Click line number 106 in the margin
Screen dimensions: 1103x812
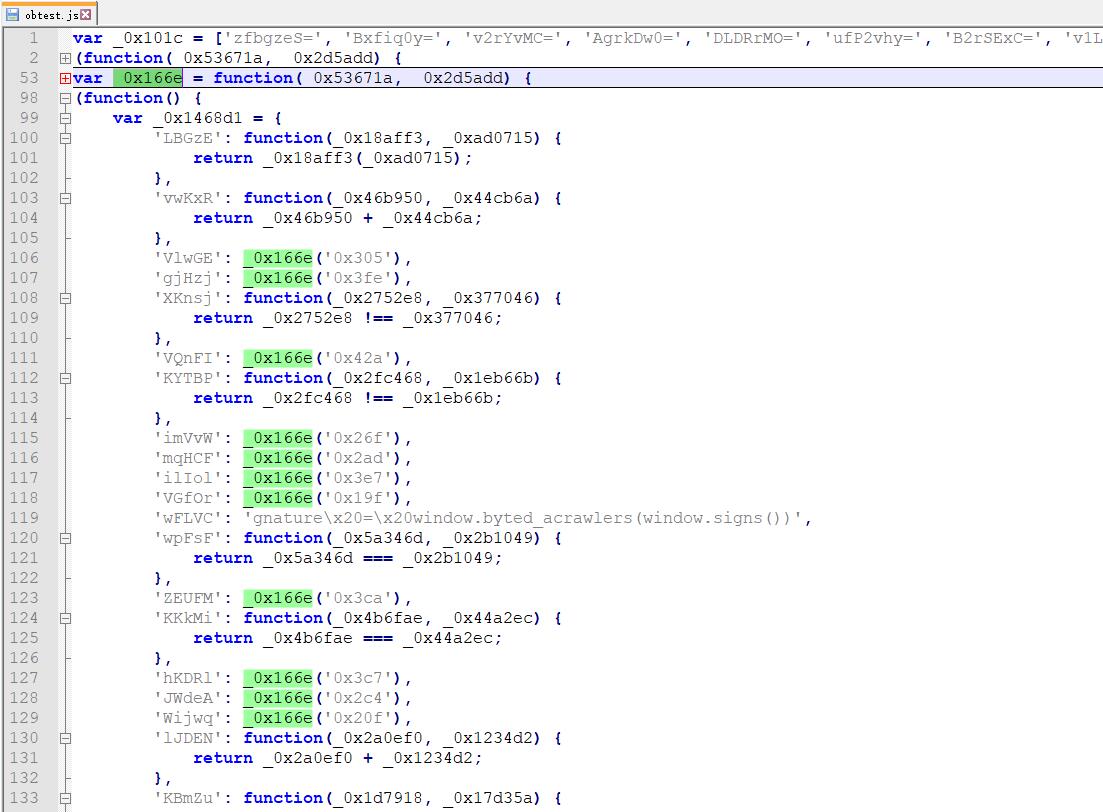click(x=24, y=258)
